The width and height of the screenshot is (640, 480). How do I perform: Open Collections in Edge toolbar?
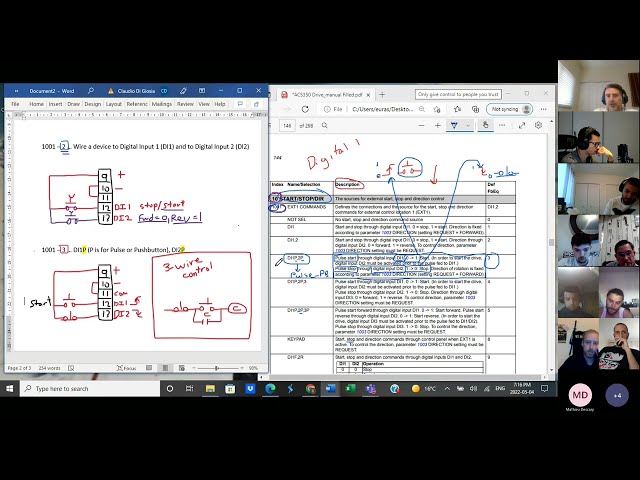476,109
